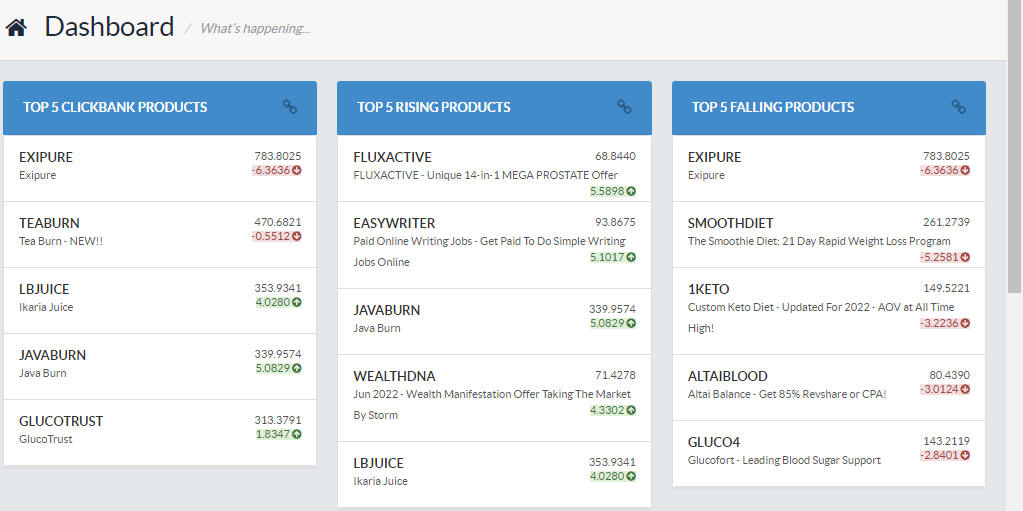1023x511 pixels.
Task: Click gravity value 313.3791 for GLUCOTRUST
Action: (x=278, y=420)
